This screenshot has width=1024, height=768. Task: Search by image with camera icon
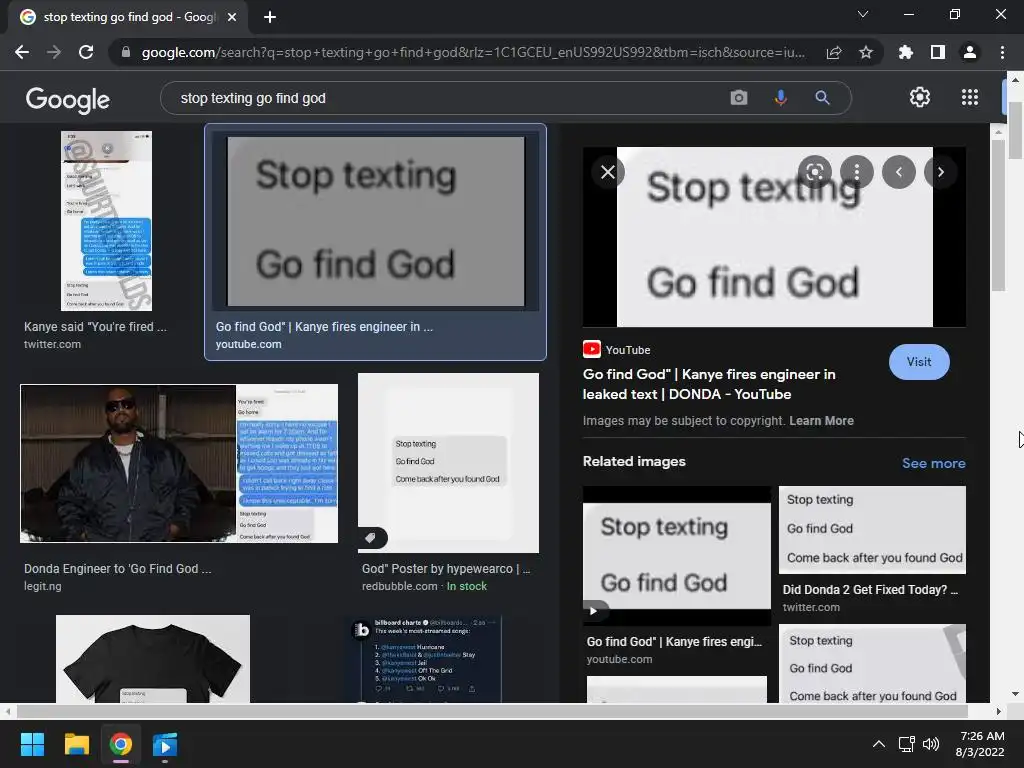(739, 98)
